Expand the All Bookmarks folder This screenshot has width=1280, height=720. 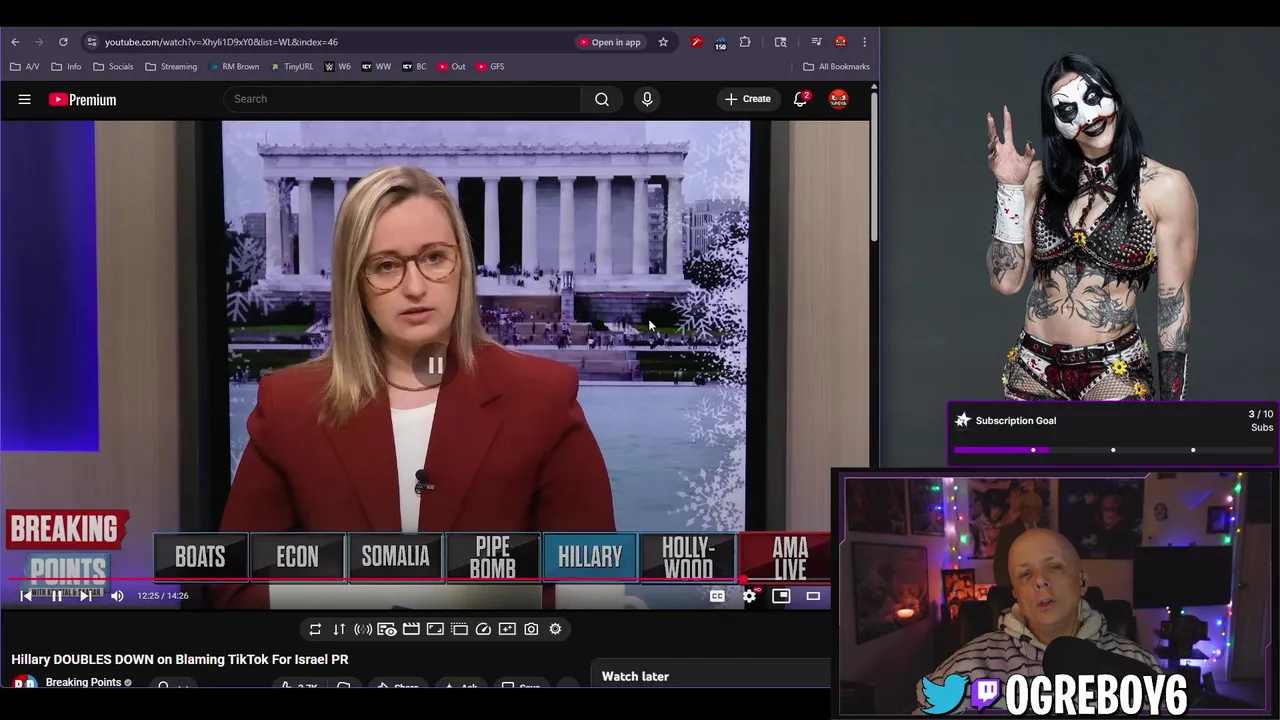(x=836, y=66)
